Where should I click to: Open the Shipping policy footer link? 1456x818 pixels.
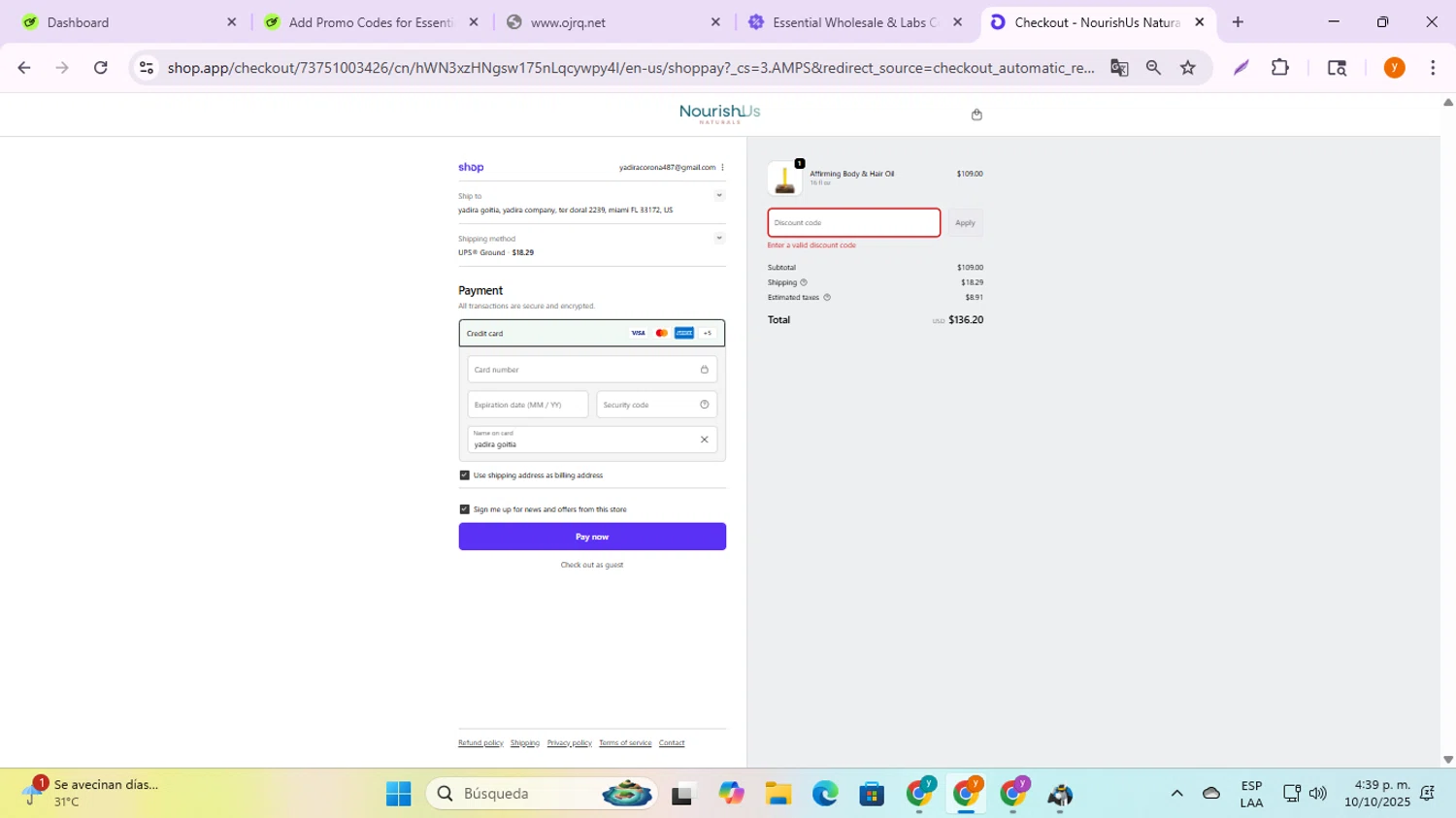[x=525, y=743]
